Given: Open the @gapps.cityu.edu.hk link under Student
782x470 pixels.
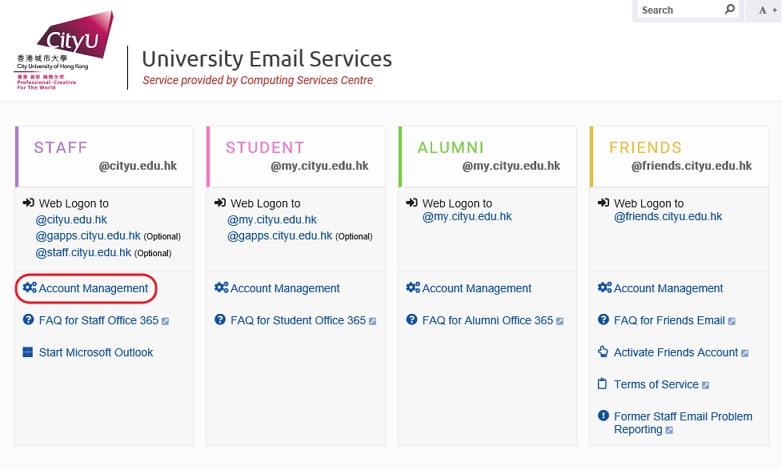Looking at the screenshot, I should (280, 236).
